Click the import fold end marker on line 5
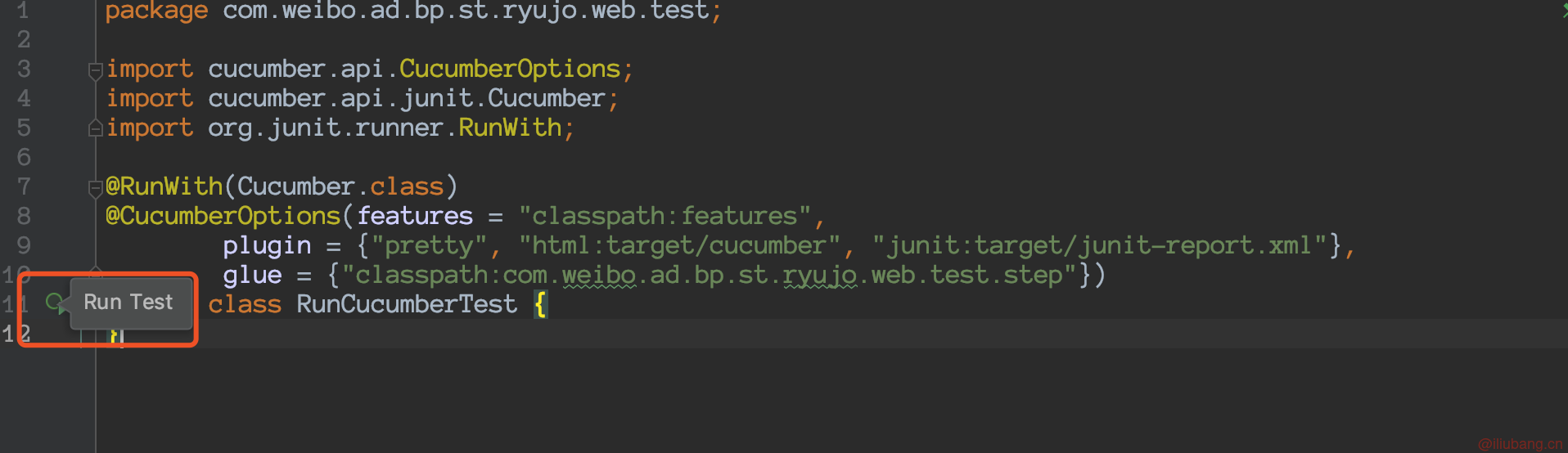Image resolution: width=1568 pixels, height=453 pixels. [x=95, y=128]
